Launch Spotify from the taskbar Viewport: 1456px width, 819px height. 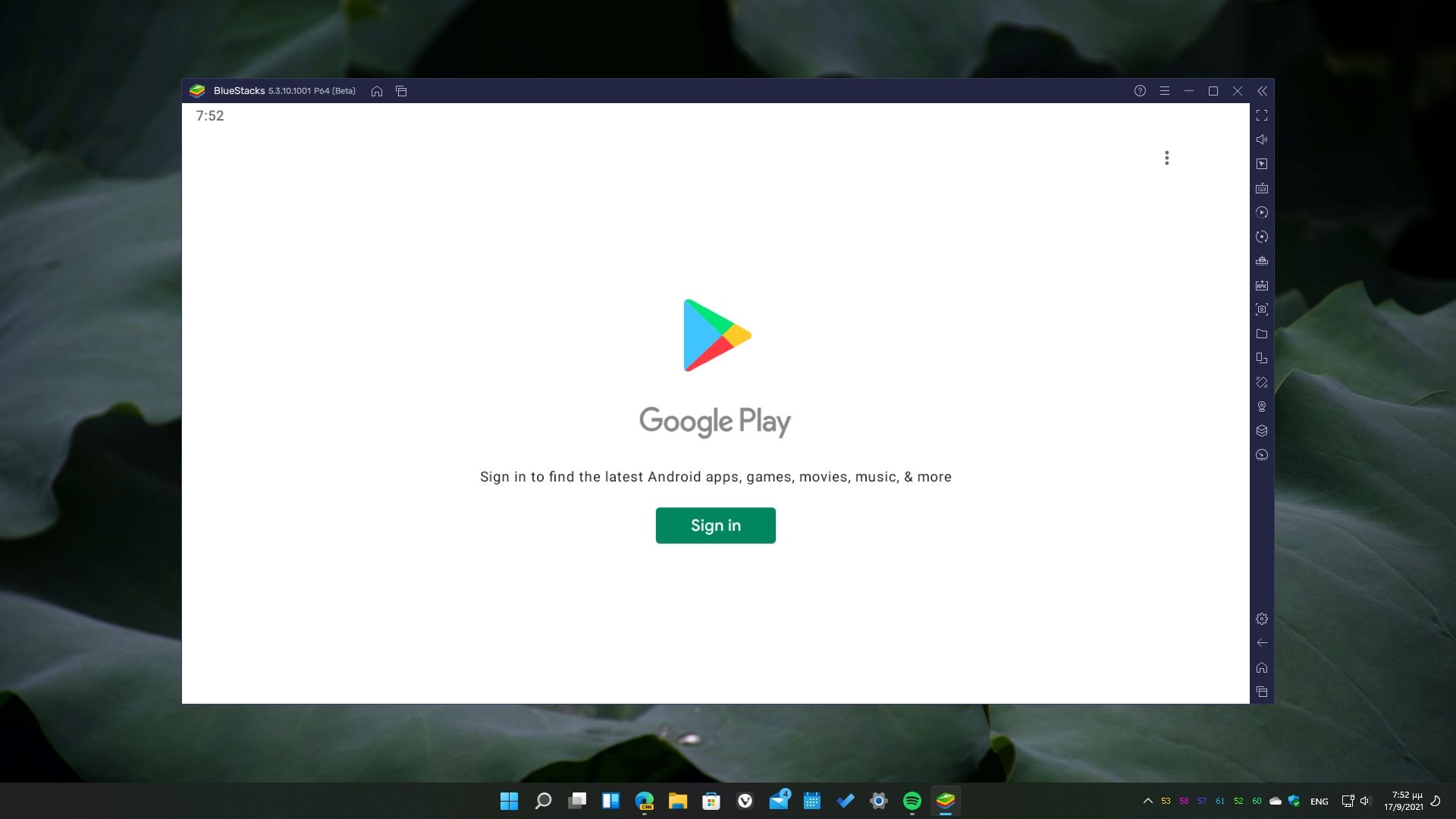coord(912,801)
